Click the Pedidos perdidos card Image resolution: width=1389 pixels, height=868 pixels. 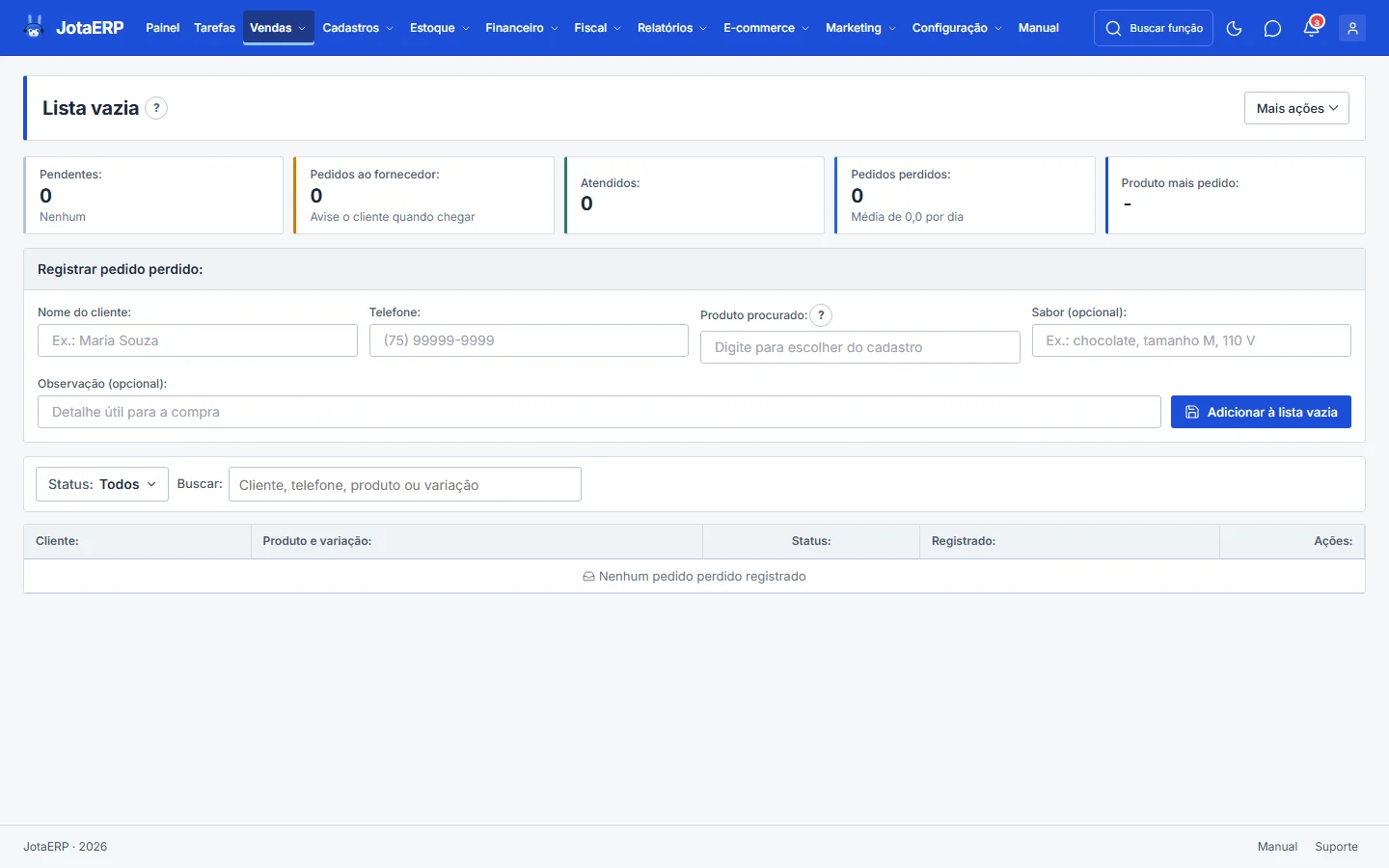[x=965, y=195]
